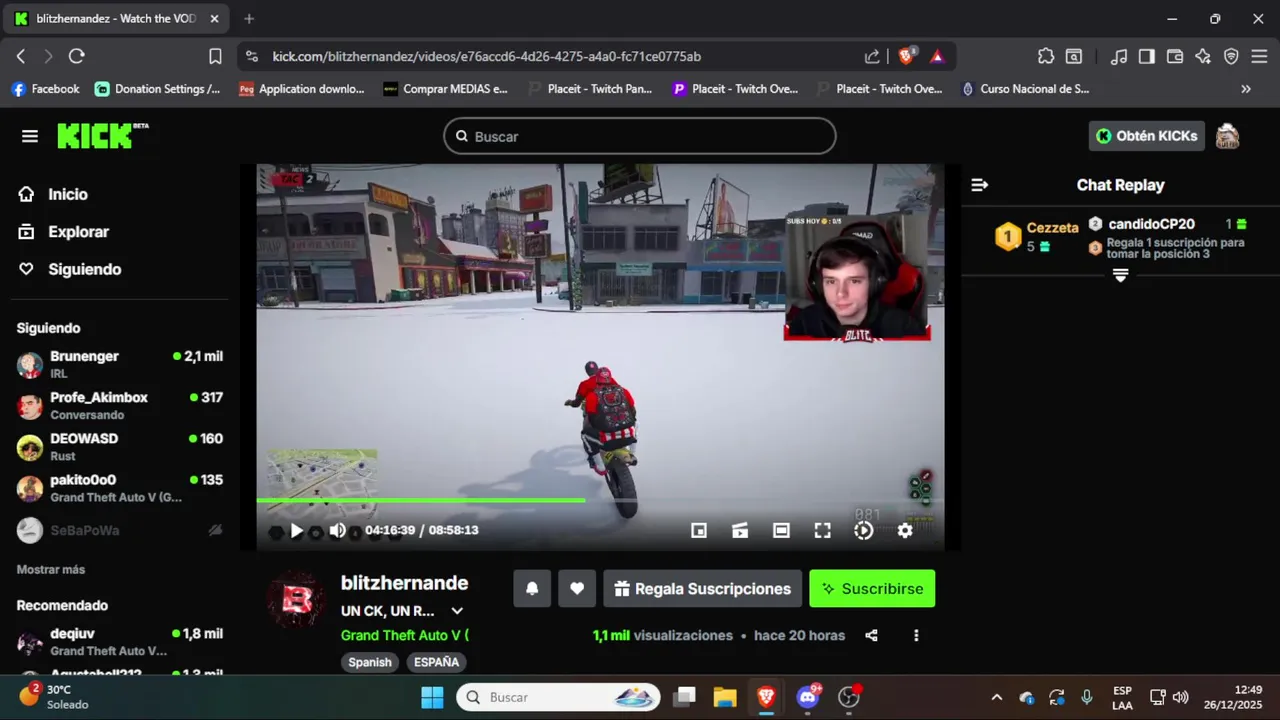Screen dimensions: 1280x720
Task: Toggle the browser sidebar panel
Action: coord(1147,57)
